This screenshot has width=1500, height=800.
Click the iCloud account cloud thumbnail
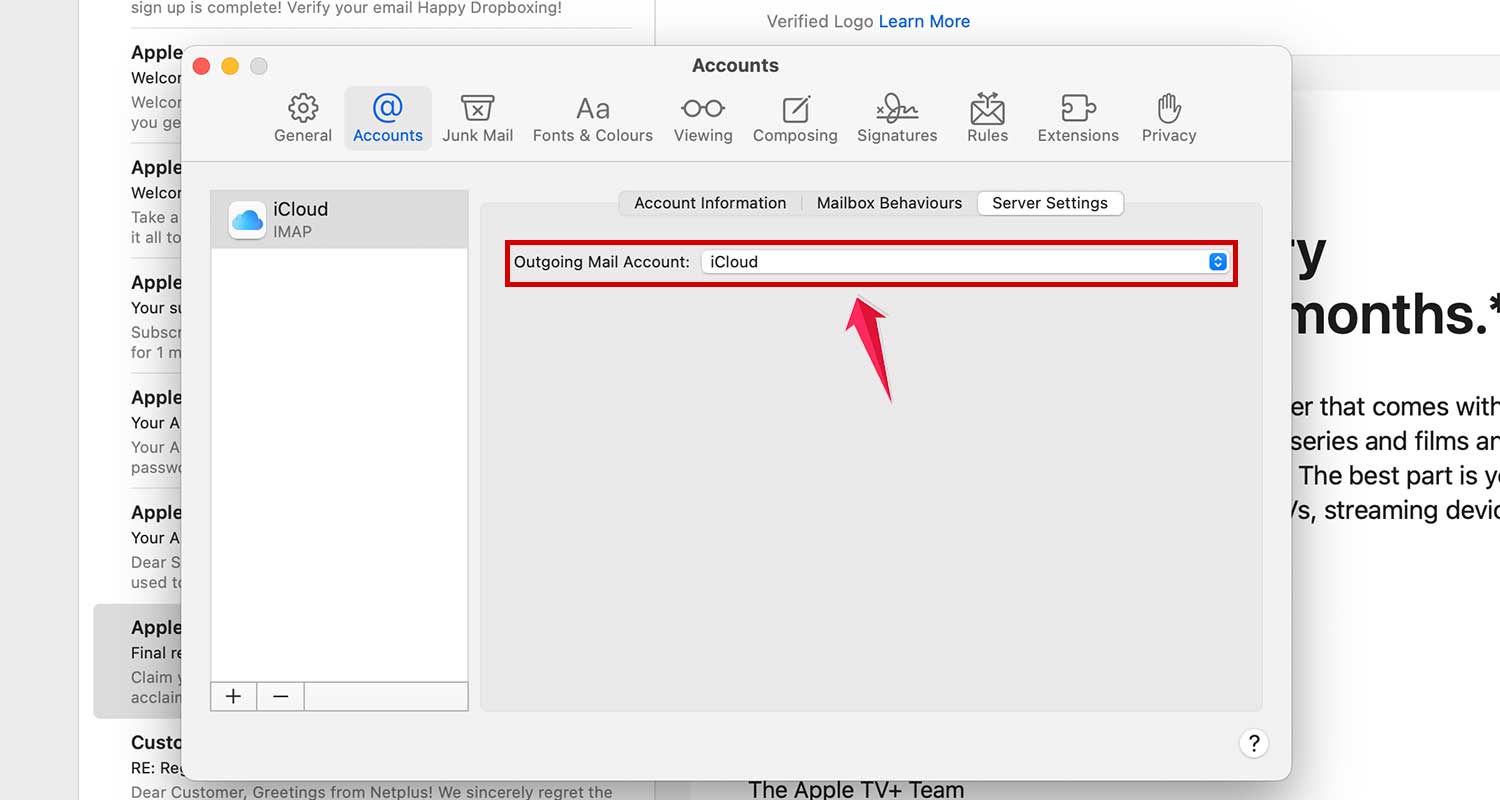click(246, 218)
